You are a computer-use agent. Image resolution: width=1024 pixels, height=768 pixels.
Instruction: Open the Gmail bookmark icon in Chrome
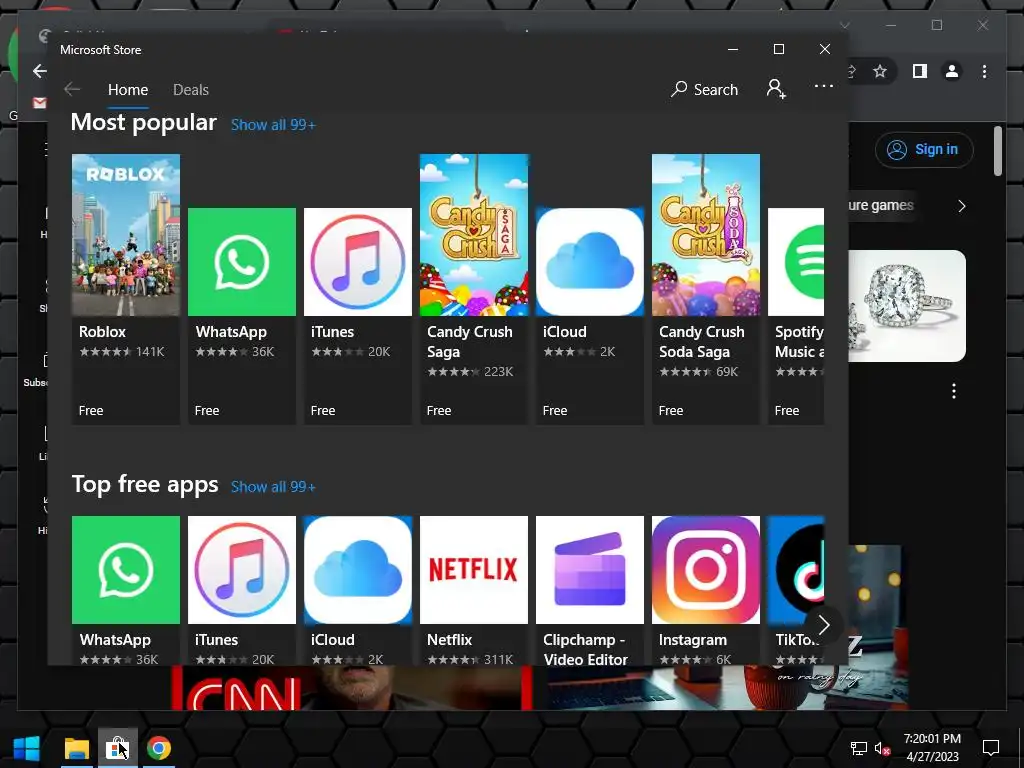(40, 103)
